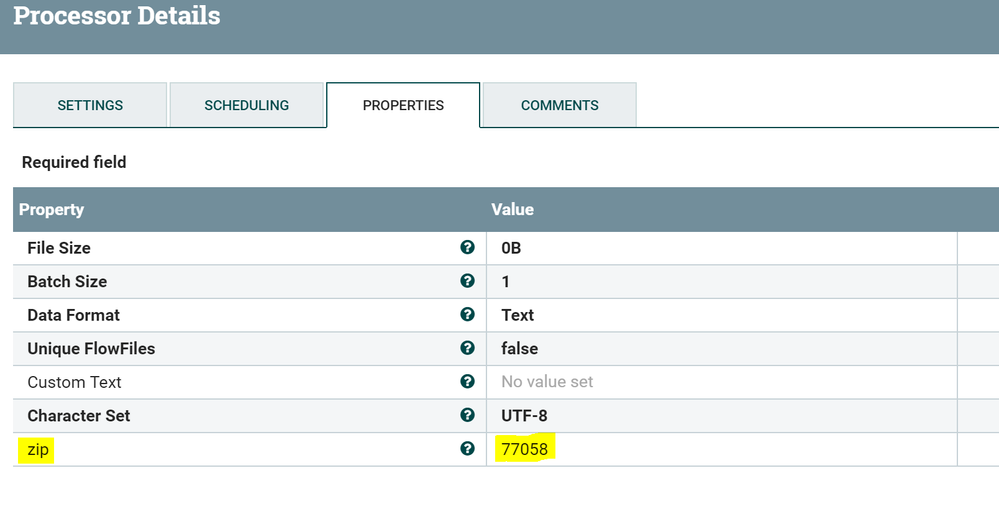Click help icon beside zip property

467,449
